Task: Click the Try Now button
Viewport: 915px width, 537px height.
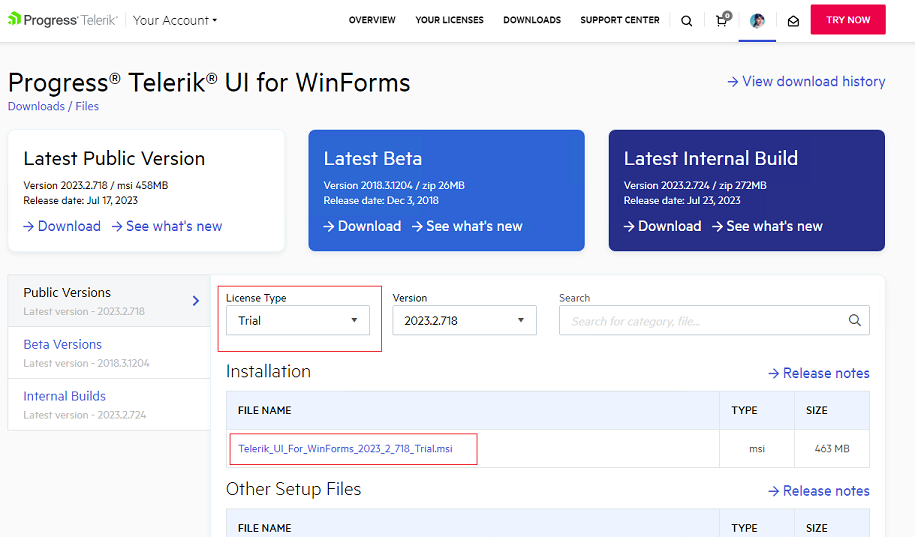Action: [x=848, y=20]
